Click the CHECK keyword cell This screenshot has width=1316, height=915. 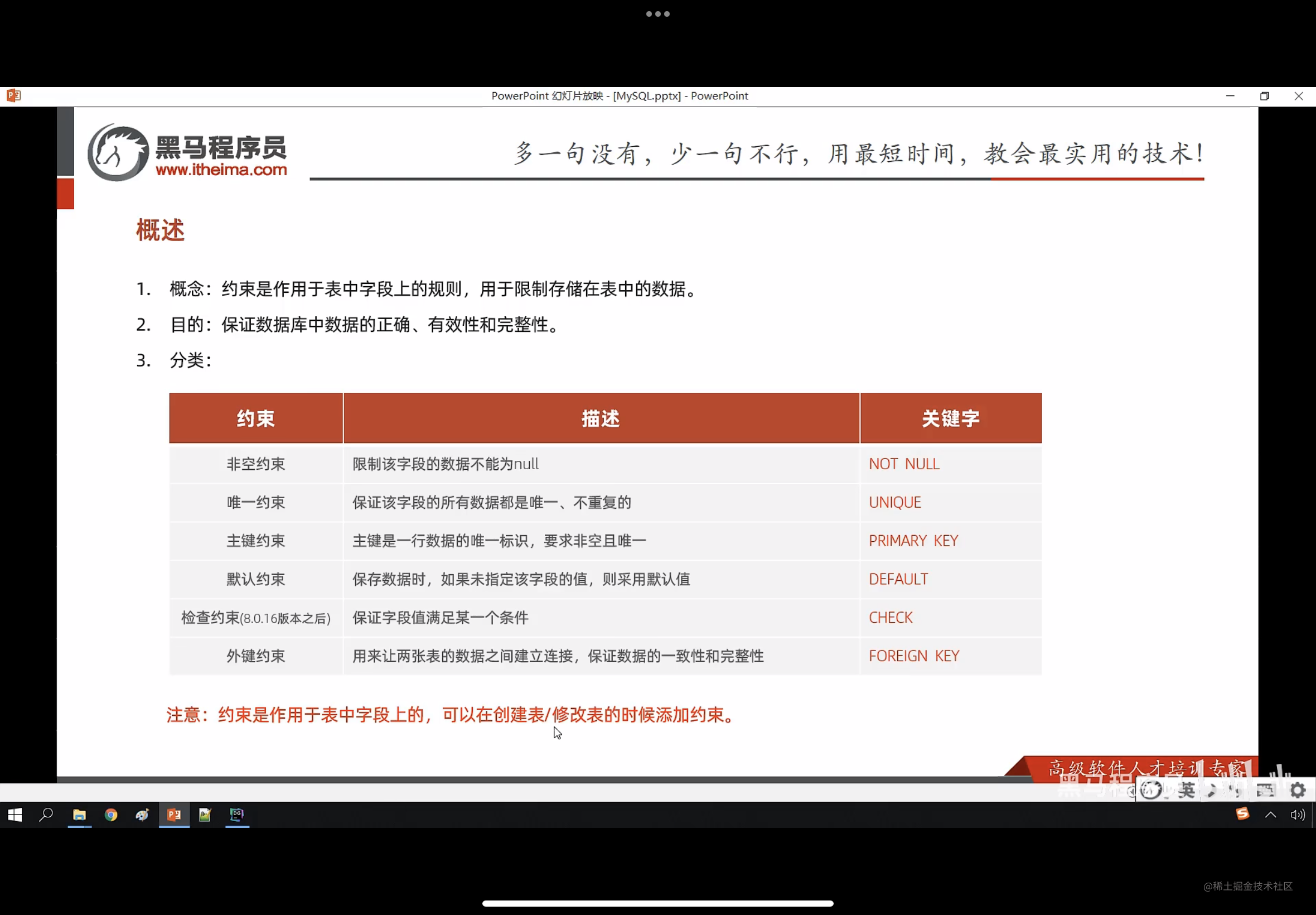(x=951, y=618)
